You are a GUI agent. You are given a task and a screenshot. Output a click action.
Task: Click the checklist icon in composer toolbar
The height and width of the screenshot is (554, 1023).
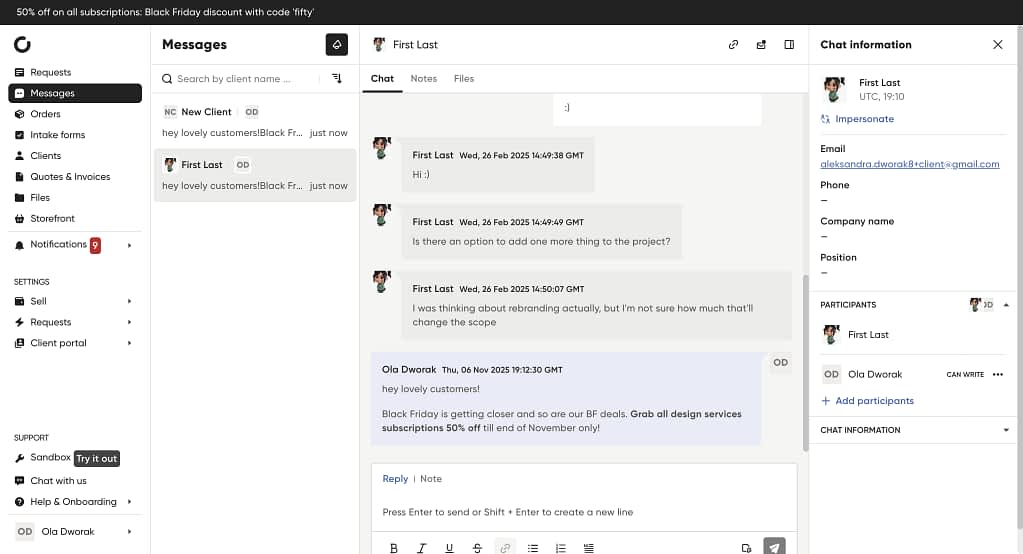(x=588, y=548)
